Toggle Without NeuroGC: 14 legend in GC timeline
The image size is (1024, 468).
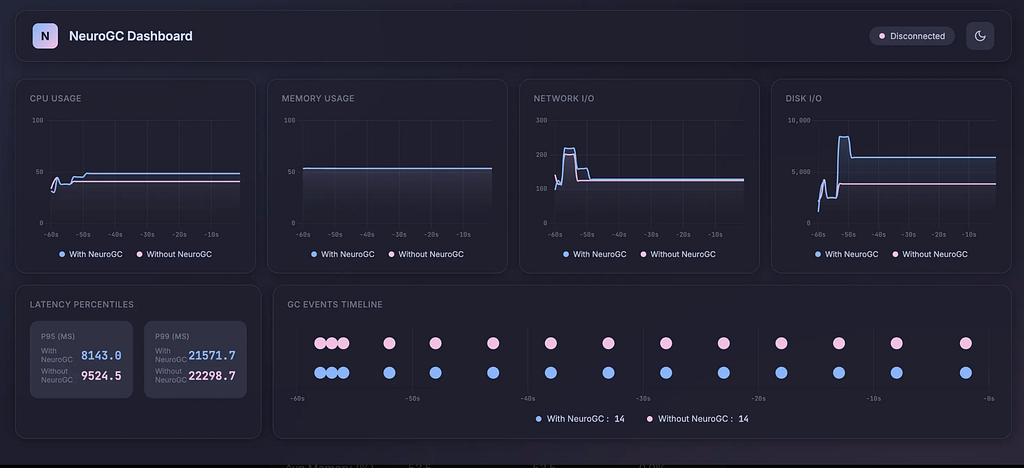[697, 418]
